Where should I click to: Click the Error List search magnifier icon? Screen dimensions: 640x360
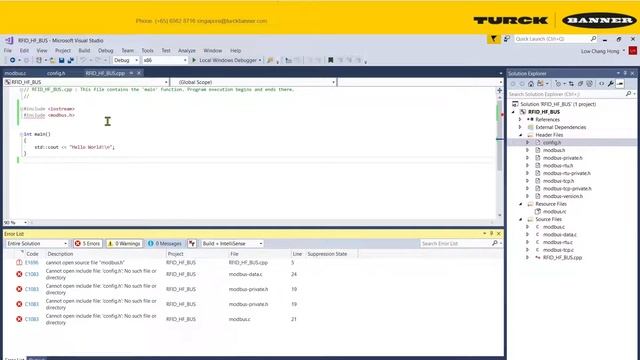[495, 244]
